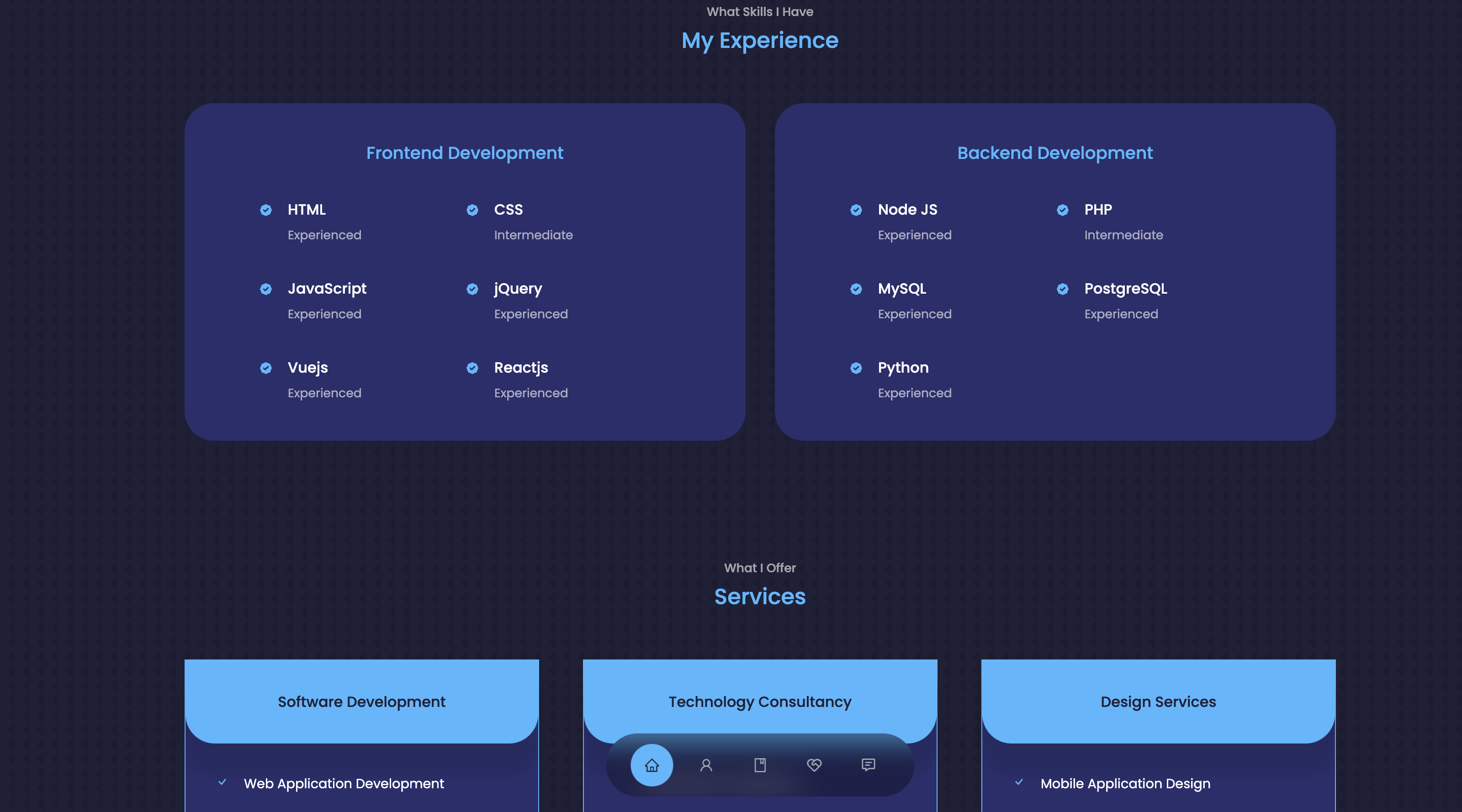Select the book-shaped Experience icon

tap(761, 765)
